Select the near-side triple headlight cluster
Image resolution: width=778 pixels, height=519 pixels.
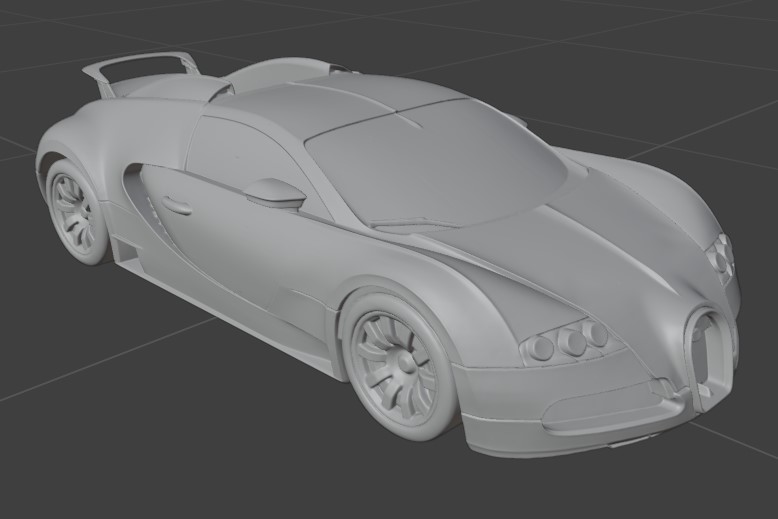[x=571, y=340]
